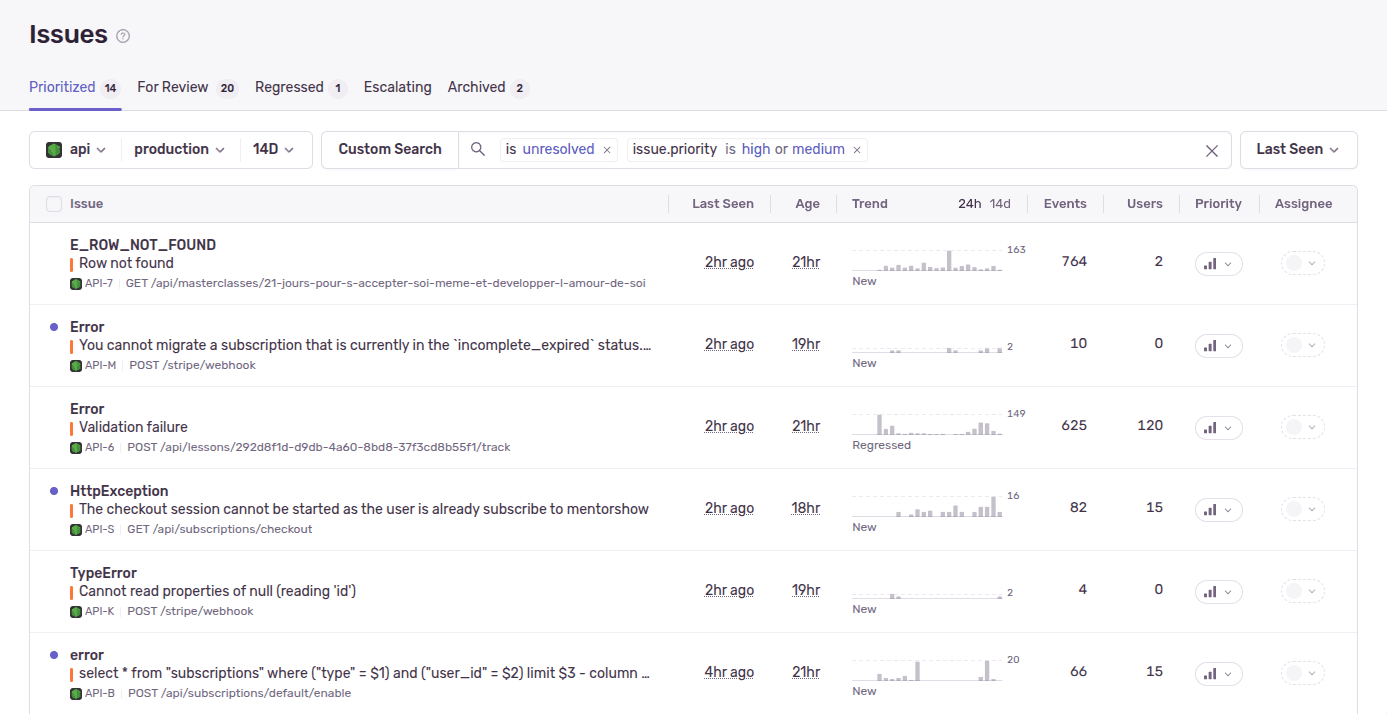
Task: Open priority icon for E_ROW_NOT_FOUND issue
Action: coord(1218,263)
